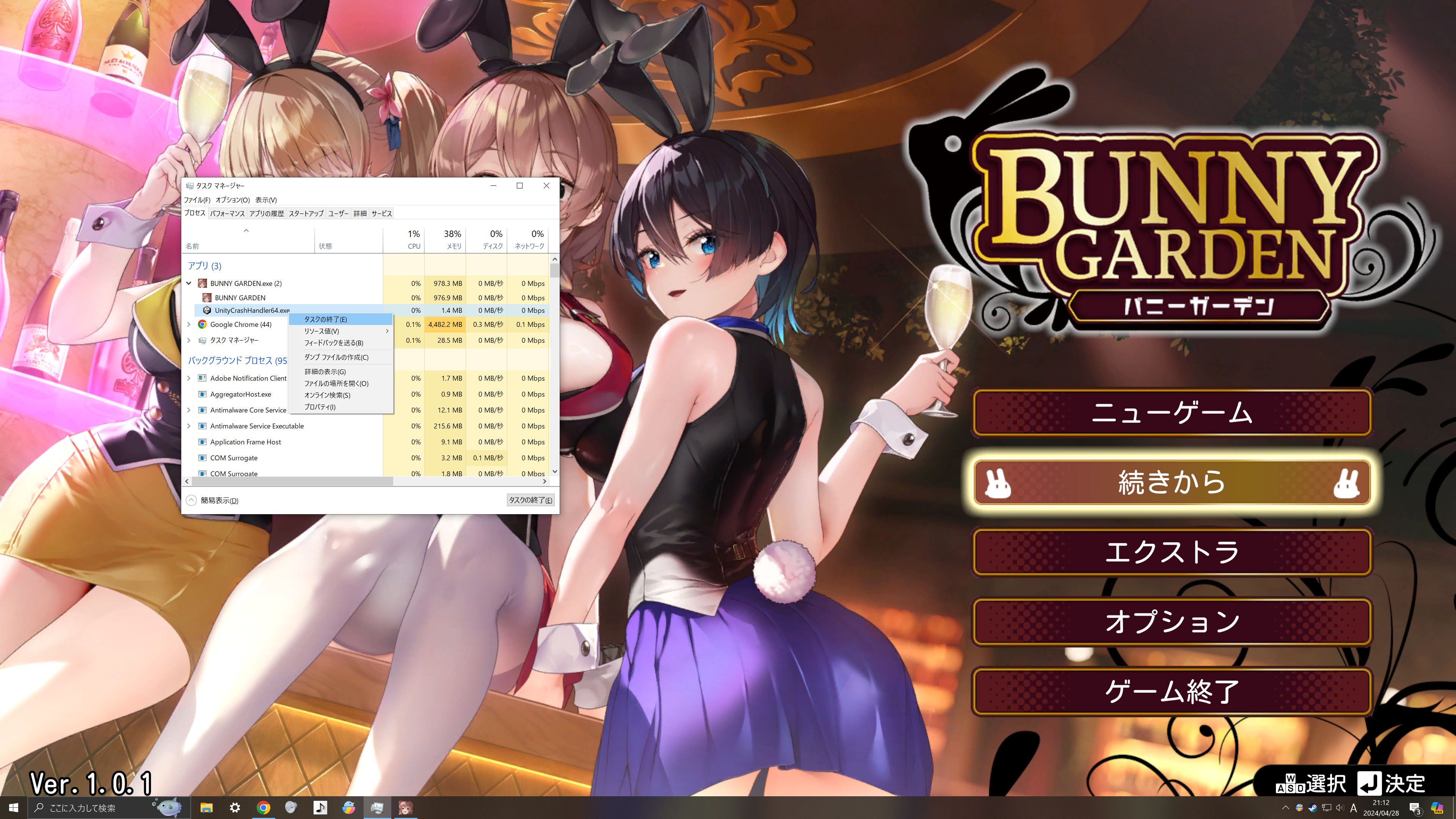Open the taskbar clock showing 21:12
This screenshot has height=819, width=1456.
tap(1381, 808)
